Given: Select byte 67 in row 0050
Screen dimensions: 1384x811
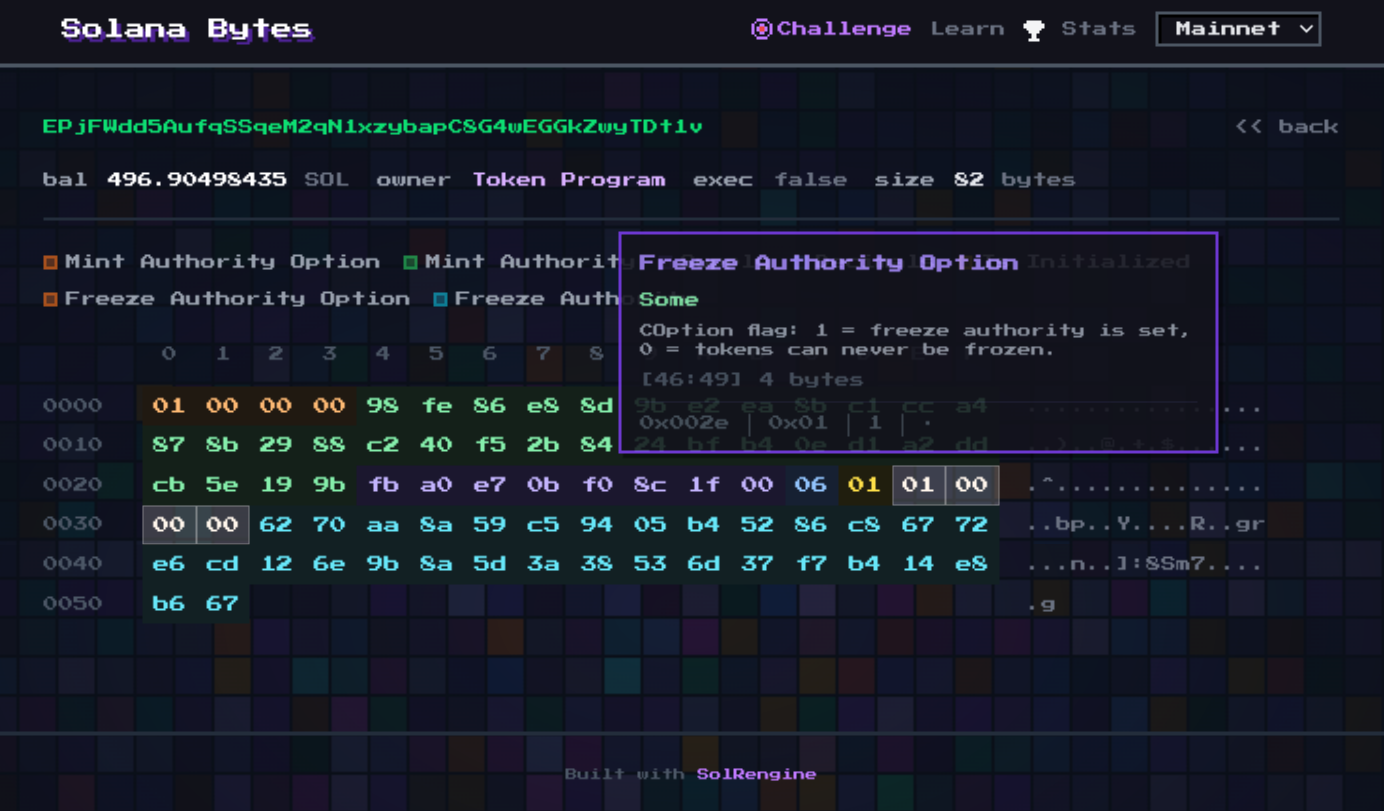Looking at the screenshot, I should 222,603.
